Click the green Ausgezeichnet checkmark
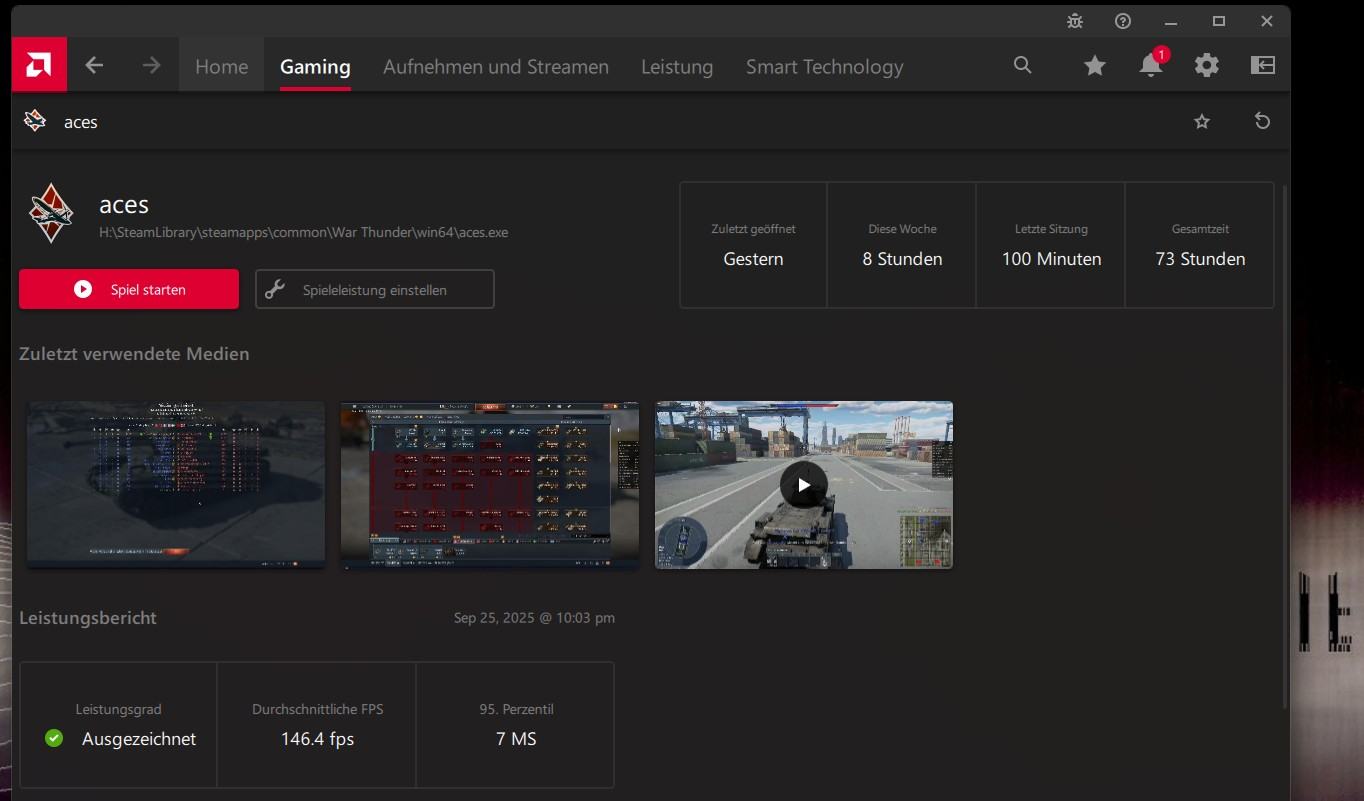 click(x=54, y=739)
